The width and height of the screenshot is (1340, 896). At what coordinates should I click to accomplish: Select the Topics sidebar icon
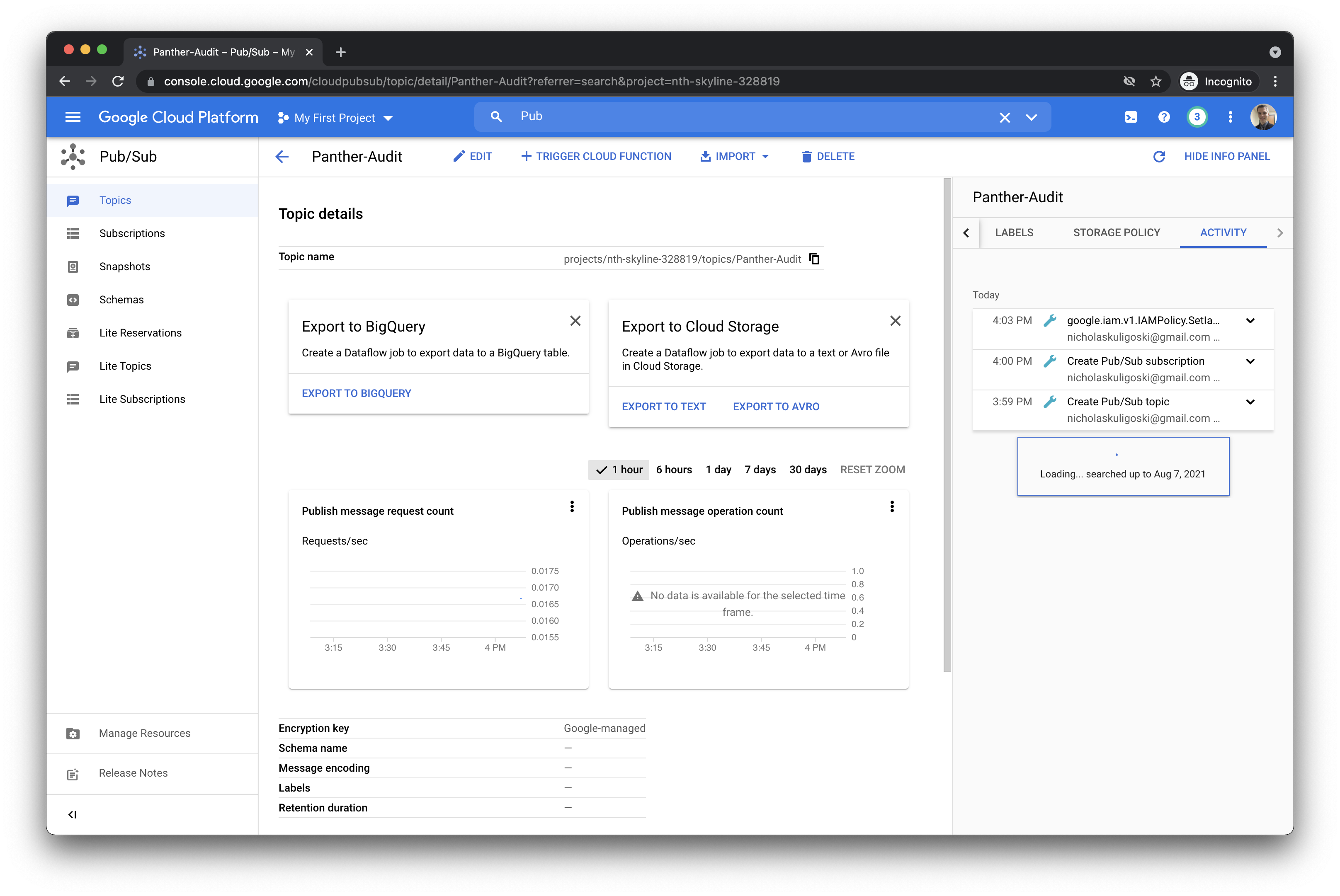pyautogui.click(x=73, y=200)
